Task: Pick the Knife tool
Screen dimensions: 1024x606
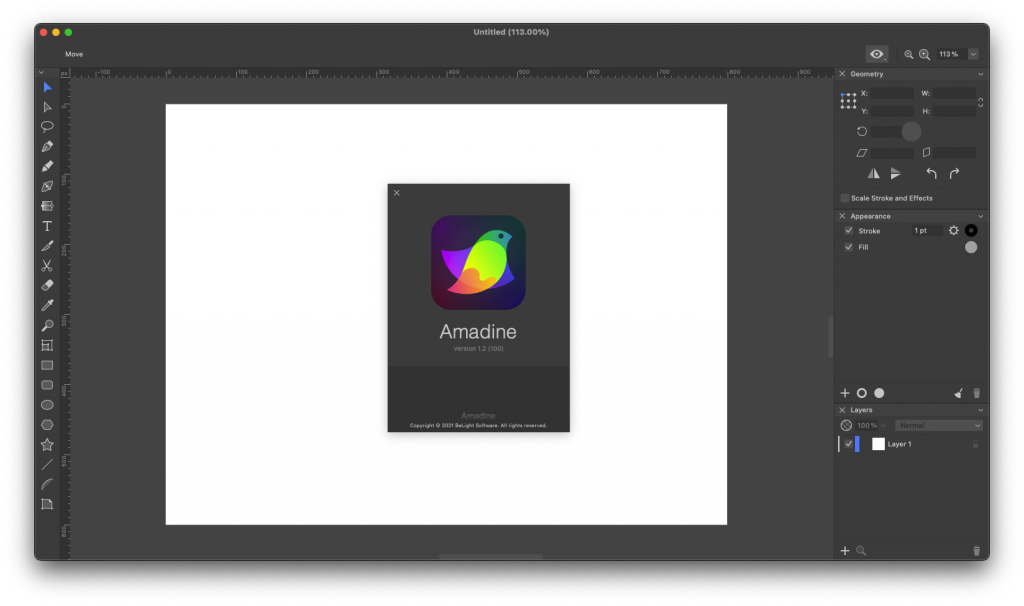Action: click(x=47, y=246)
